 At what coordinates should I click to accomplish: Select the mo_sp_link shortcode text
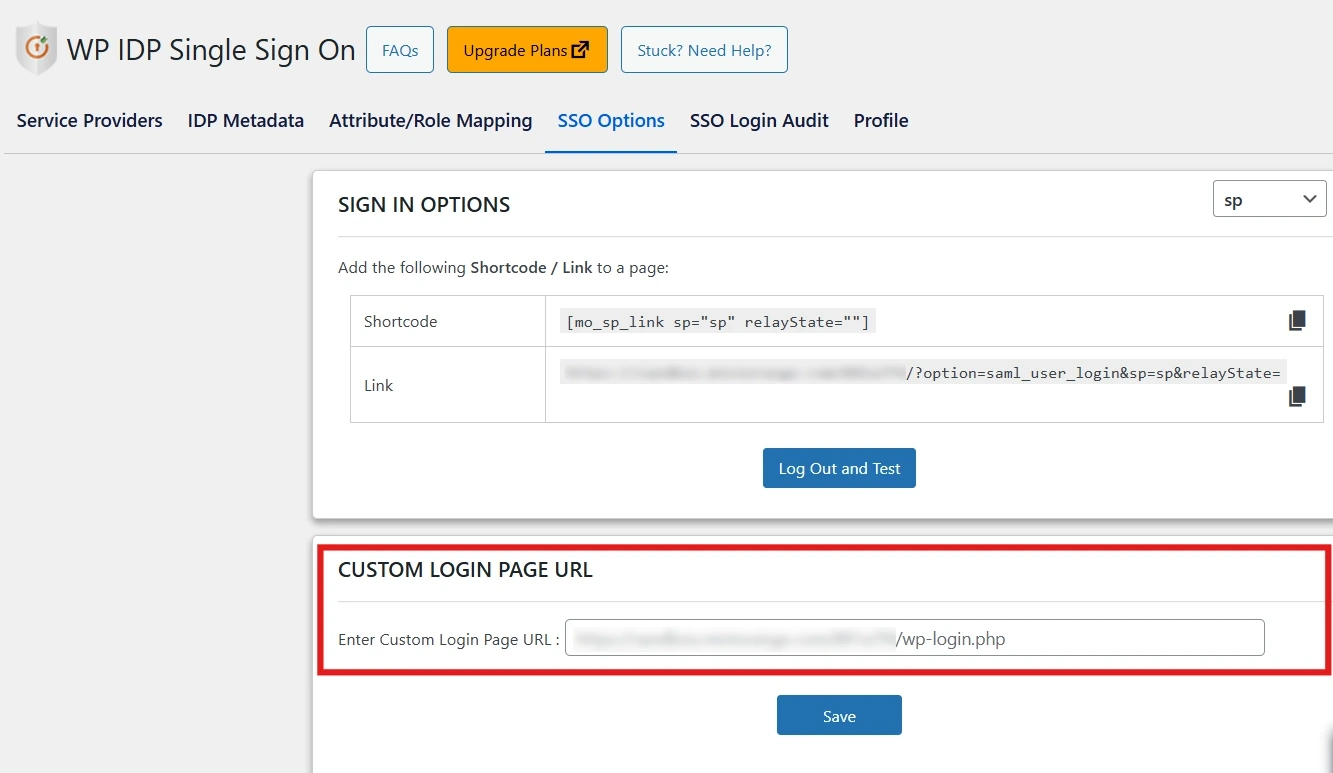pyautogui.click(x=717, y=322)
